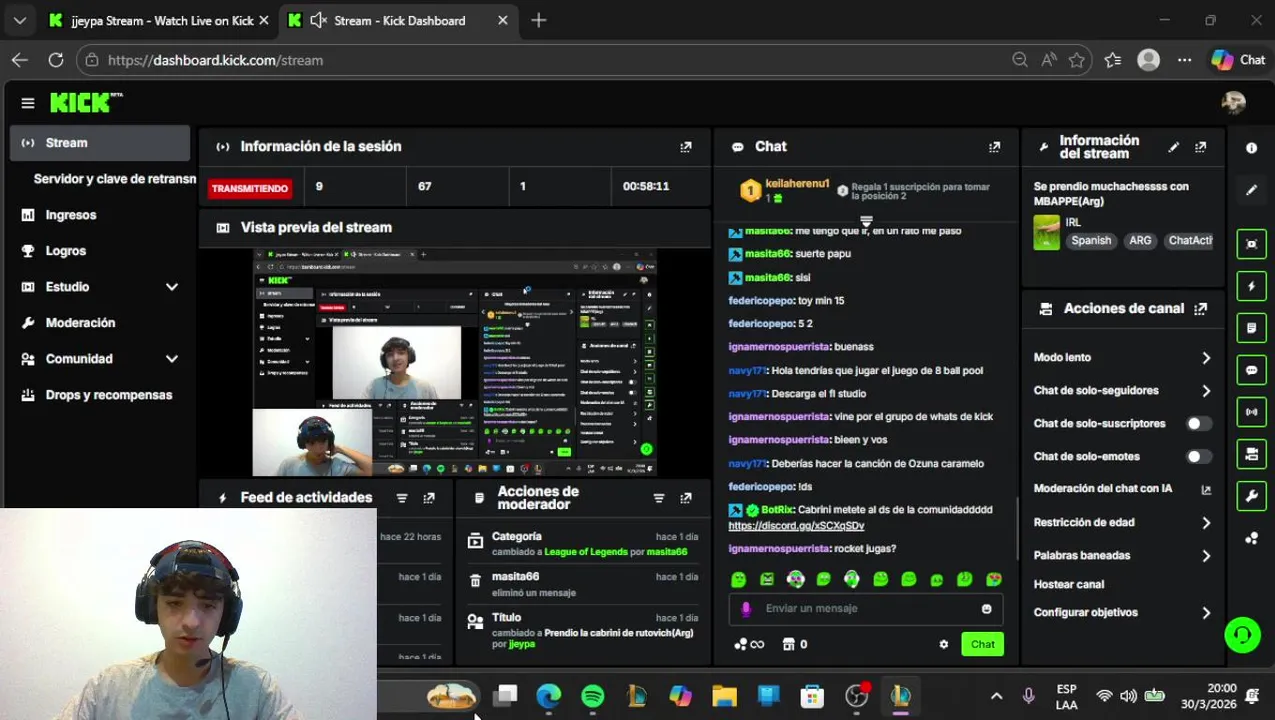Open Chat de solo-seguidores options chevron
The width and height of the screenshot is (1275, 720).
click(x=1206, y=391)
